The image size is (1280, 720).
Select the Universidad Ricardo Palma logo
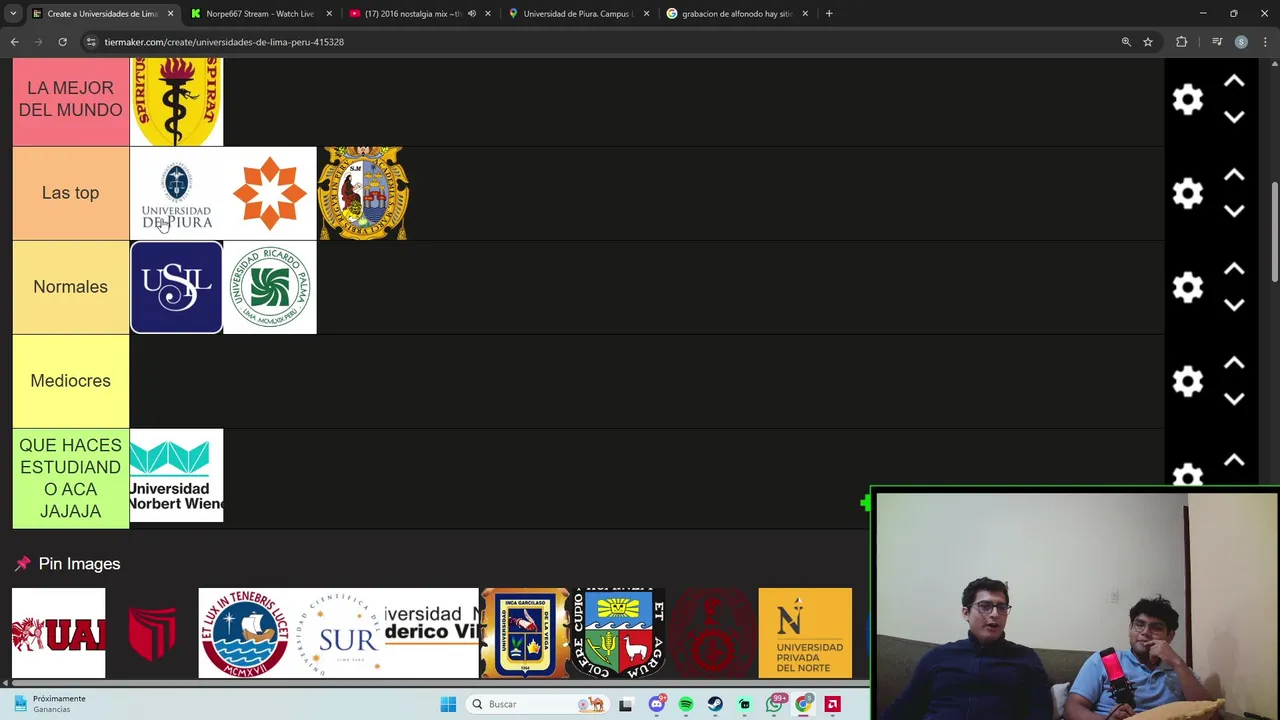click(x=270, y=287)
